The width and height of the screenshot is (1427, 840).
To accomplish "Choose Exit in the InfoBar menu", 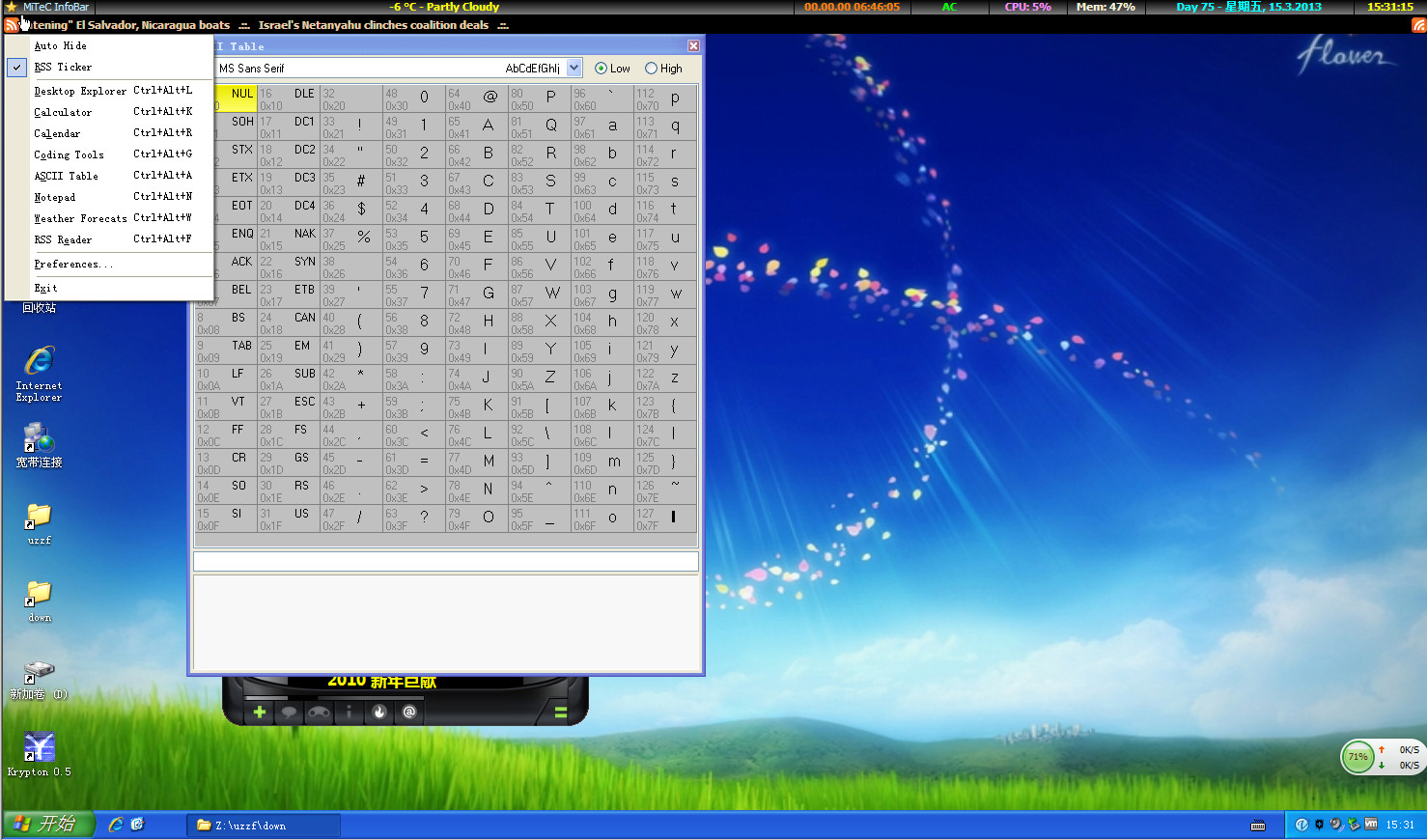I will [109, 288].
